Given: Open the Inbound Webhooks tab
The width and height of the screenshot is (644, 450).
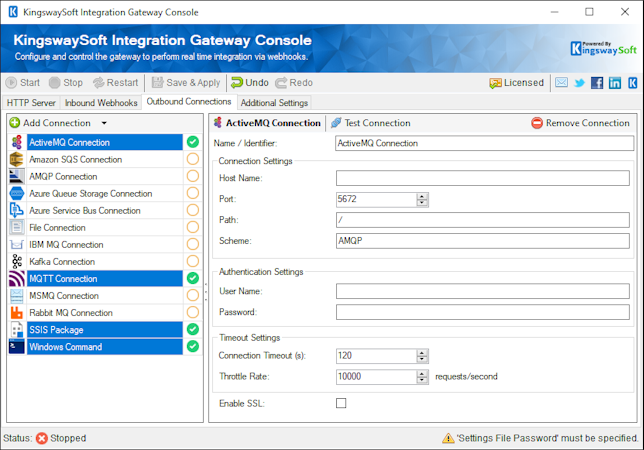Looking at the screenshot, I should pos(102,103).
